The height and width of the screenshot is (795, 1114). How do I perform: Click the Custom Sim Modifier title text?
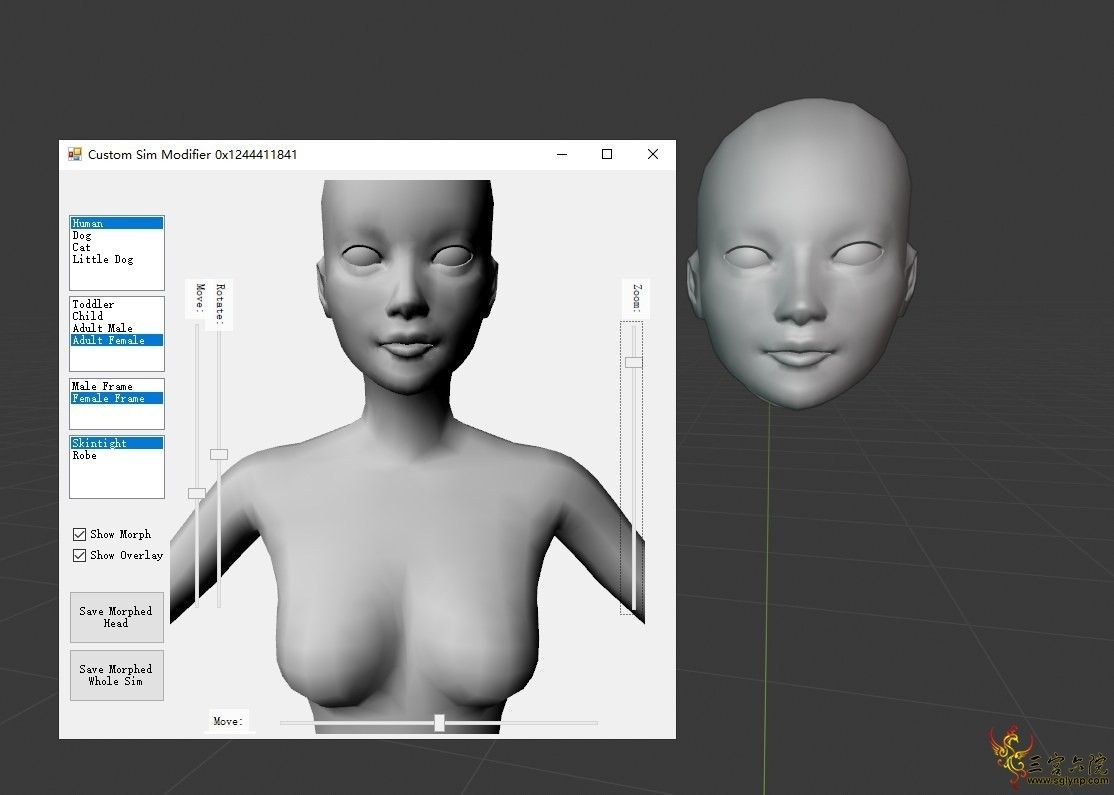pyautogui.click(x=193, y=154)
